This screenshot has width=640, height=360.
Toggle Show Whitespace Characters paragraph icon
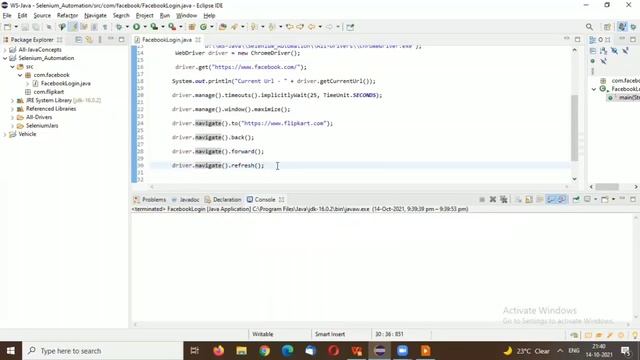pyautogui.click(x=105, y=27)
